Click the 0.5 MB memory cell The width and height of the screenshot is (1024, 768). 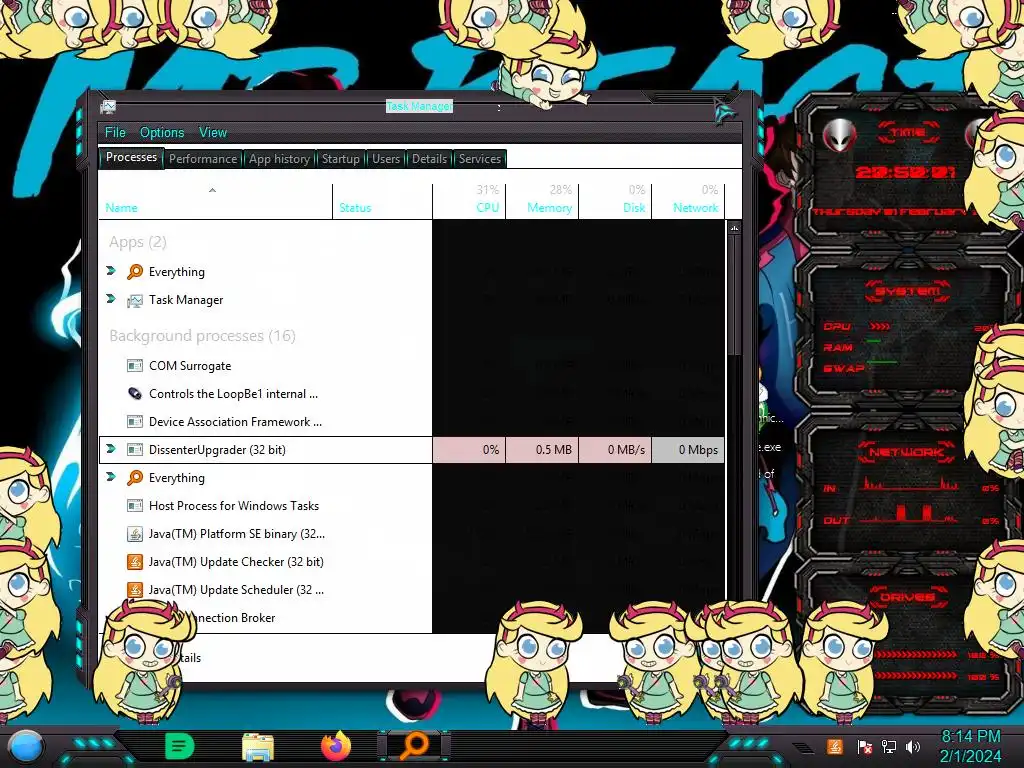542,450
